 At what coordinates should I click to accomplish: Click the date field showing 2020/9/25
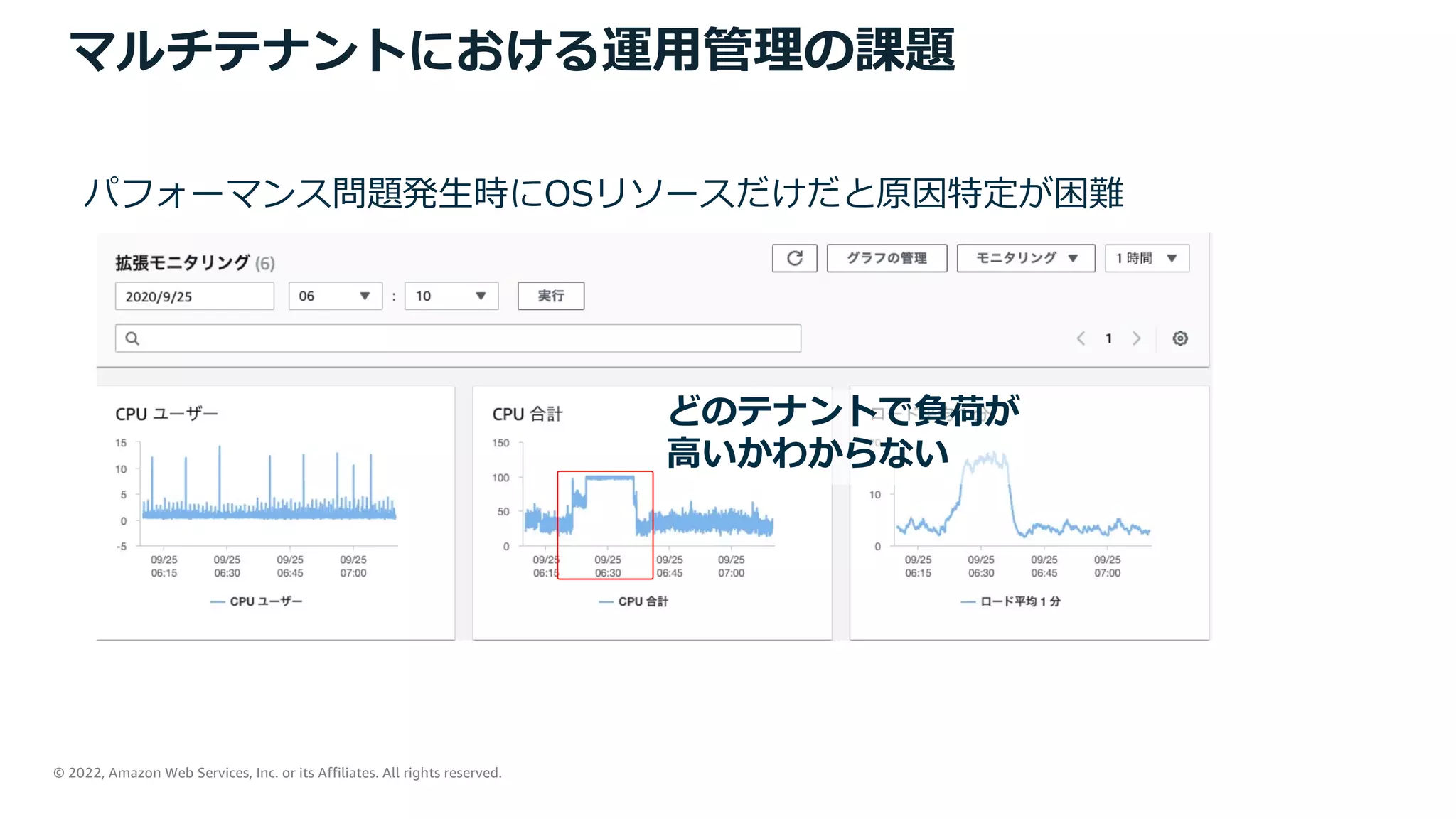[194, 296]
